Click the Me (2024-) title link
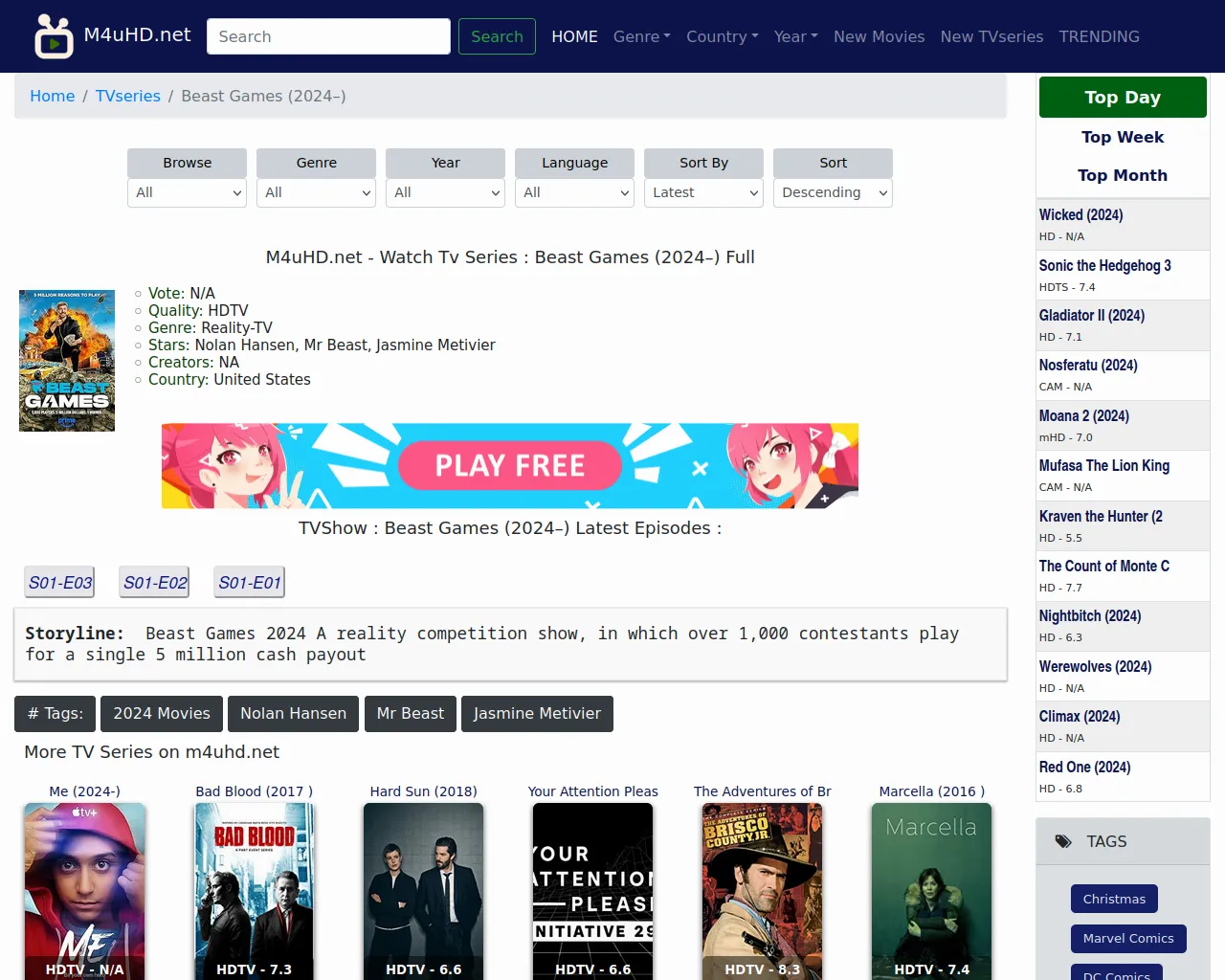 85,791
